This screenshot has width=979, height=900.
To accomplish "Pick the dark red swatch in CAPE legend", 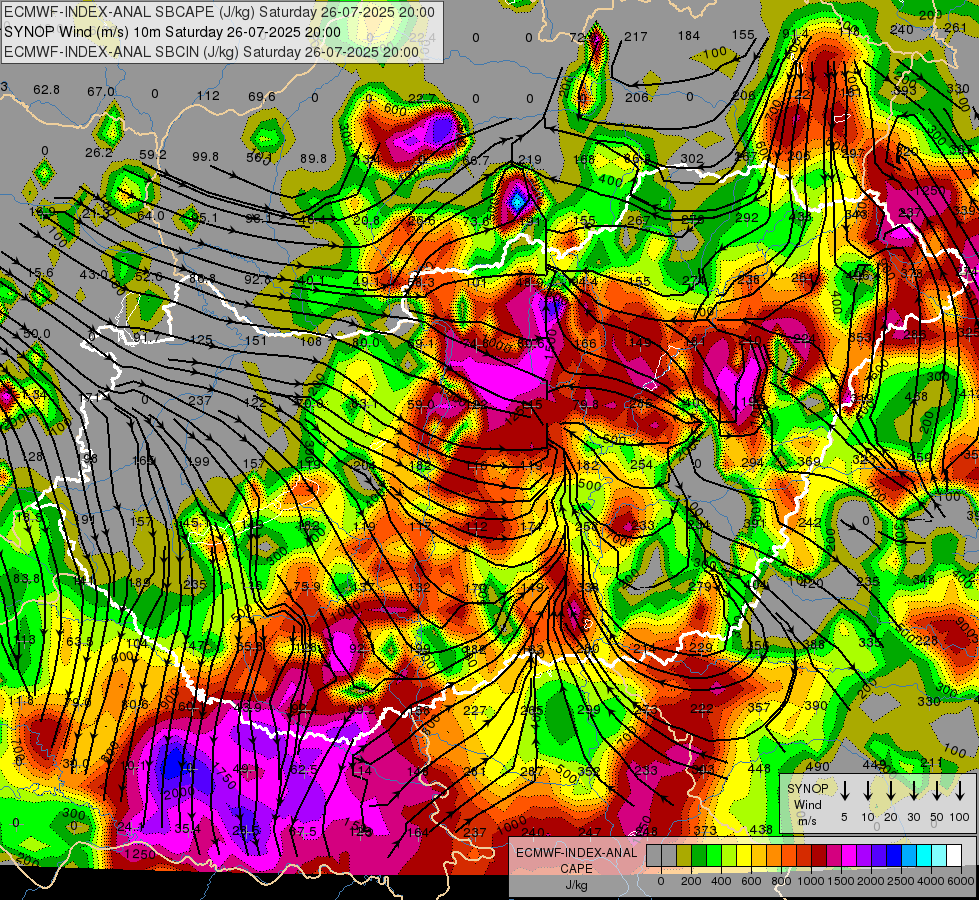I will point(819,856).
